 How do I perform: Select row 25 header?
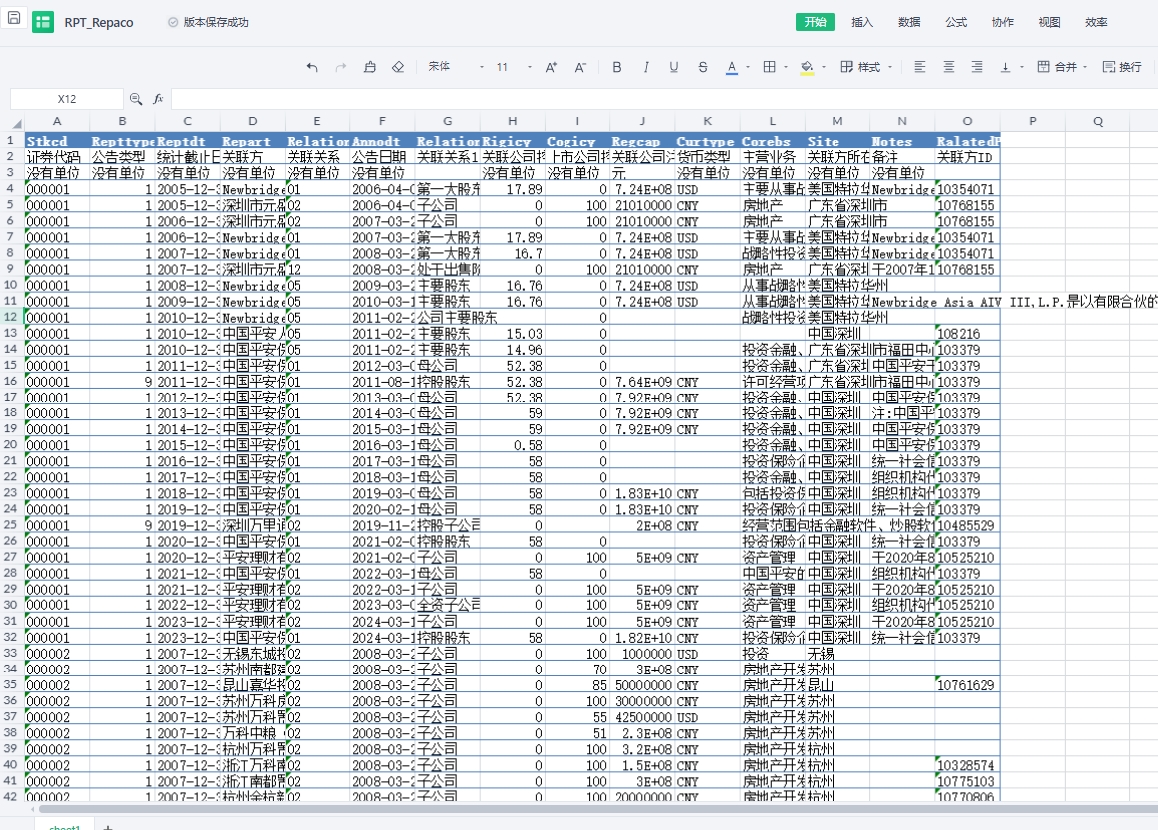[11, 525]
